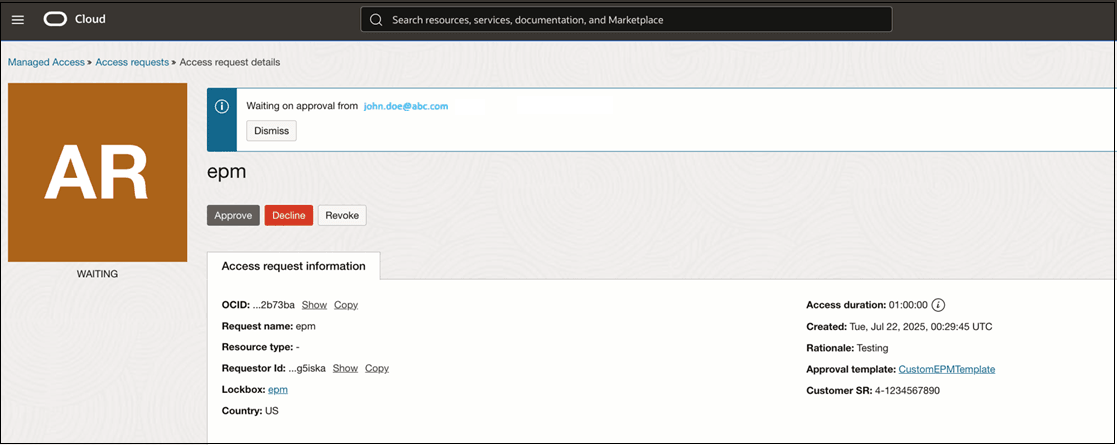Click the Oracle Cloud logo
Screen dimensions: 1117x445
click(56, 19)
